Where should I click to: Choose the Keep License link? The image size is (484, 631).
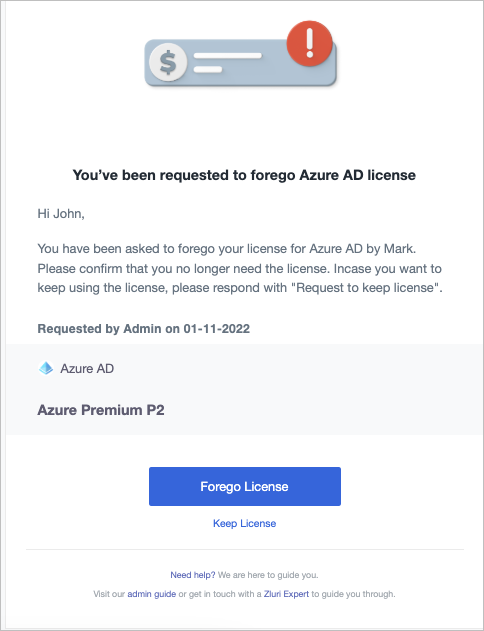(x=245, y=523)
